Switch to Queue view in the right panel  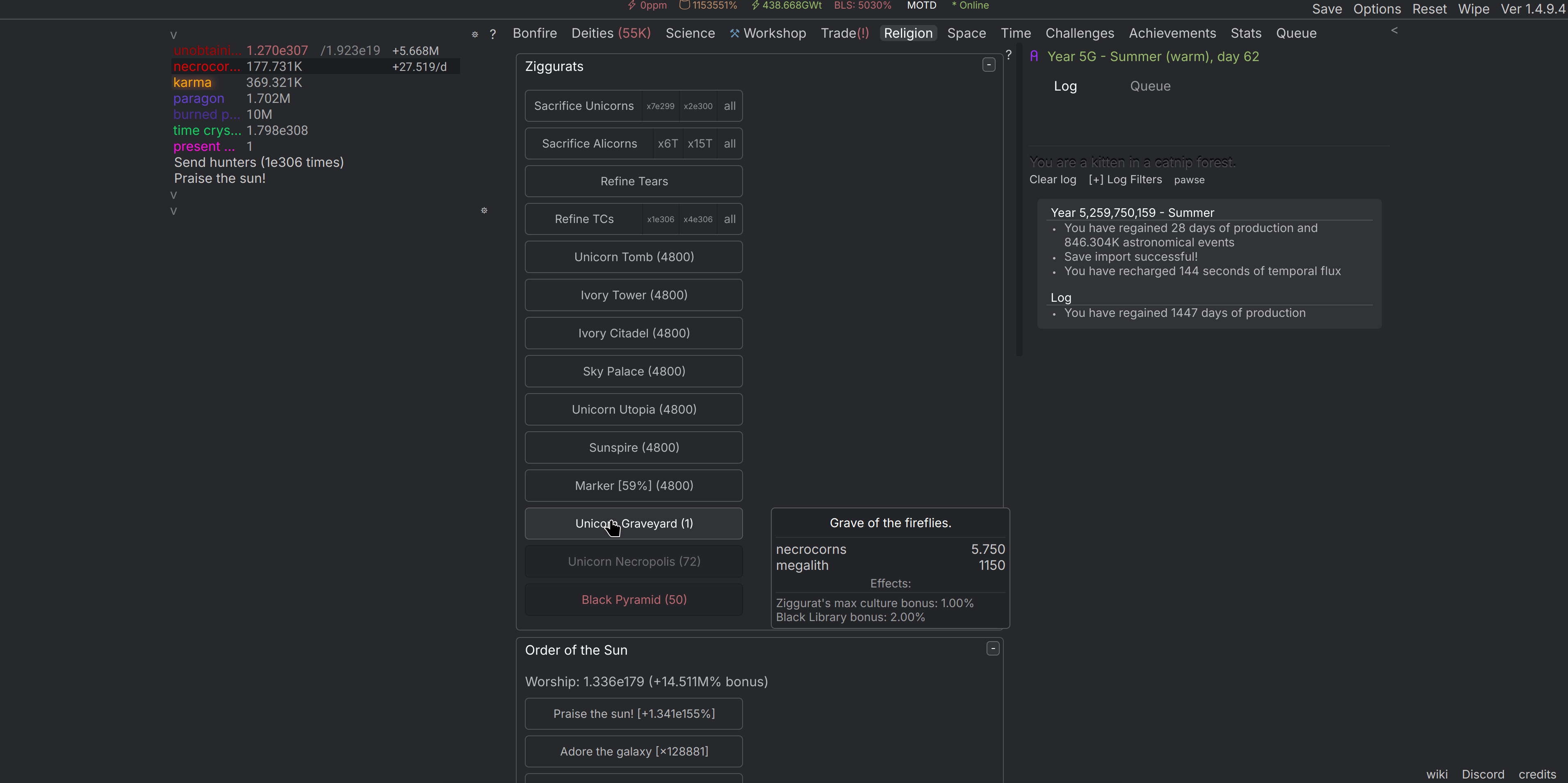coord(1150,86)
